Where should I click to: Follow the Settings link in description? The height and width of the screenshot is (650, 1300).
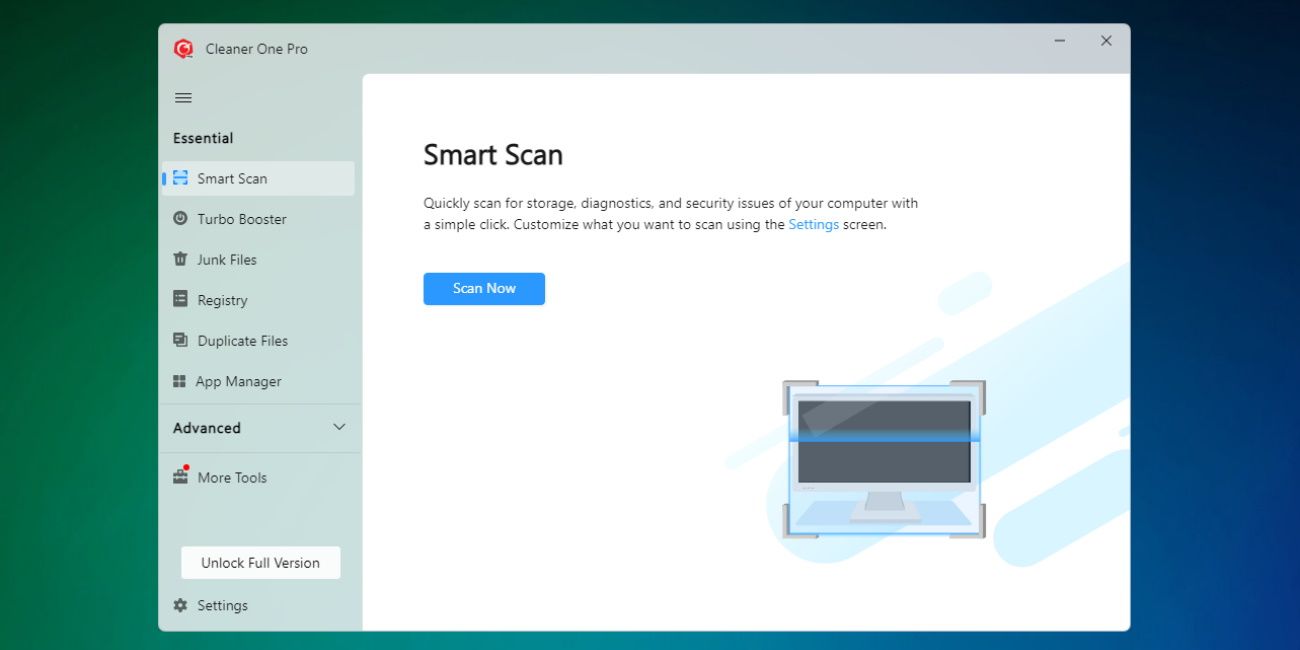(x=814, y=224)
